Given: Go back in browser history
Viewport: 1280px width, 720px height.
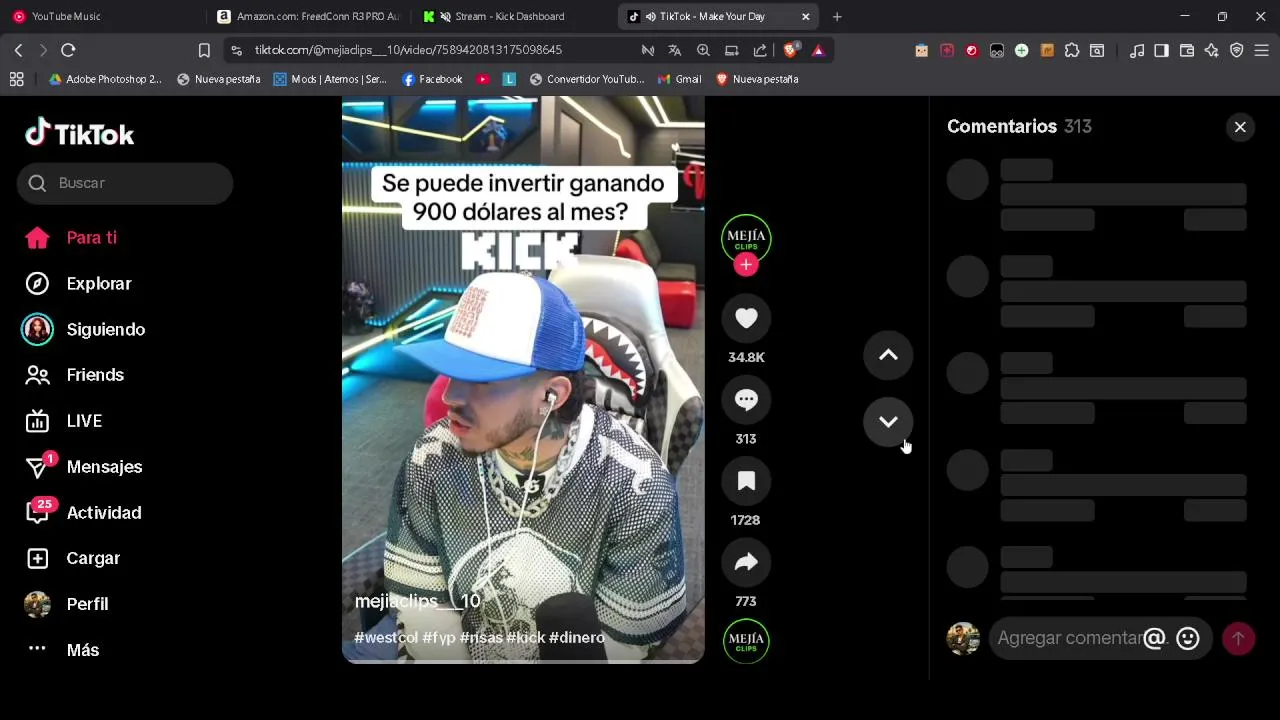Looking at the screenshot, I should tap(18, 50).
